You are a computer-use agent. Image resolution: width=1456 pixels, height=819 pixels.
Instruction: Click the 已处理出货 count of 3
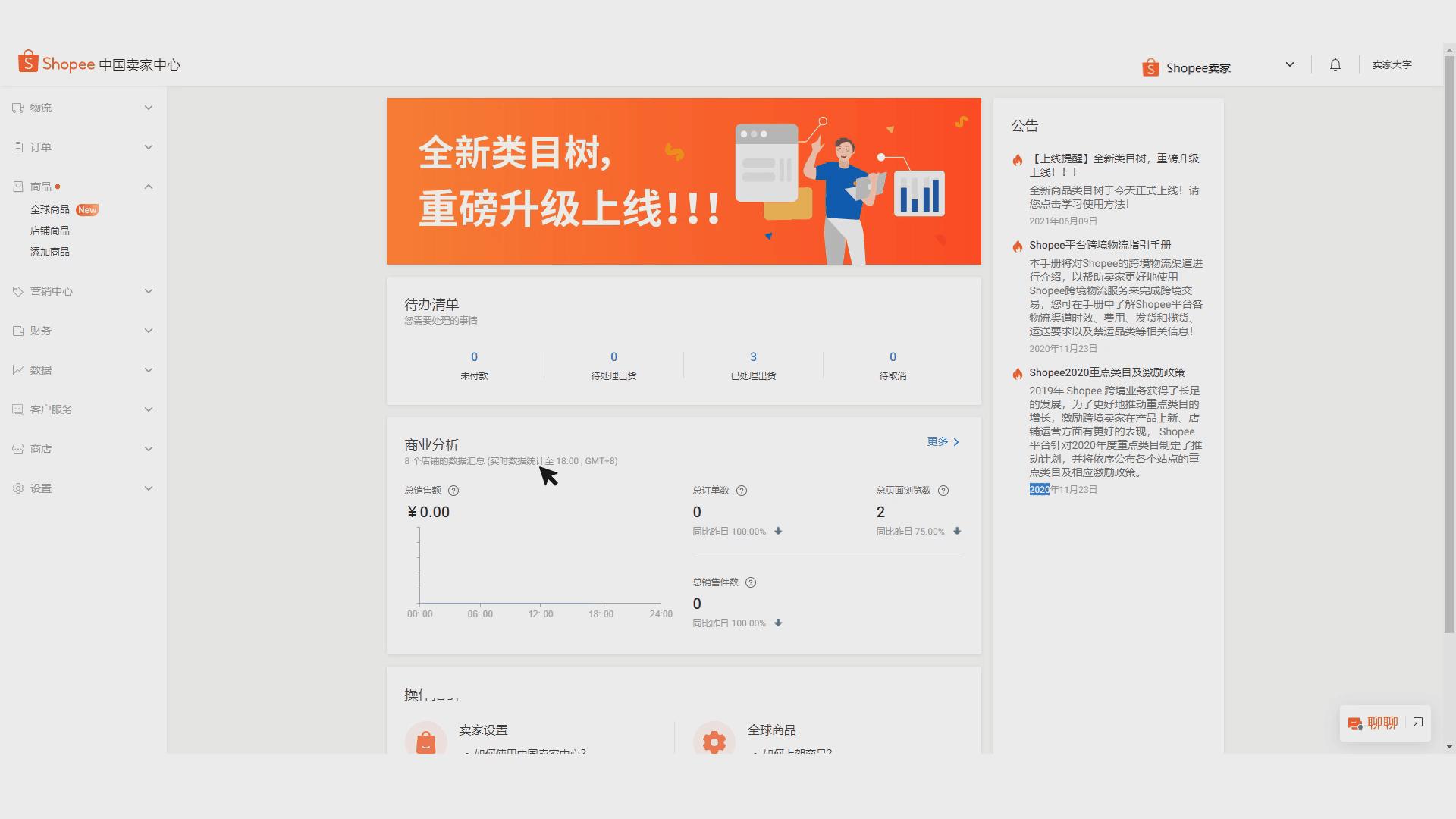[x=752, y=356]
